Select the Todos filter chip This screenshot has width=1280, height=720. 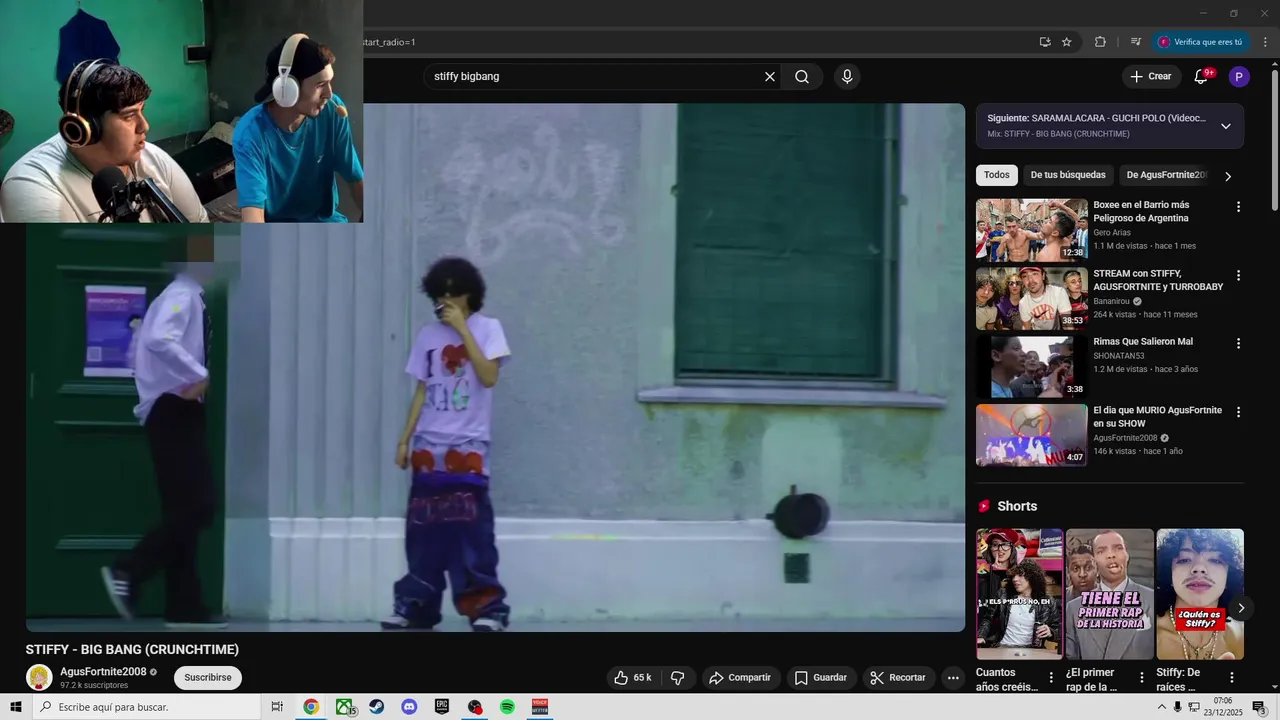click(997, 175)
